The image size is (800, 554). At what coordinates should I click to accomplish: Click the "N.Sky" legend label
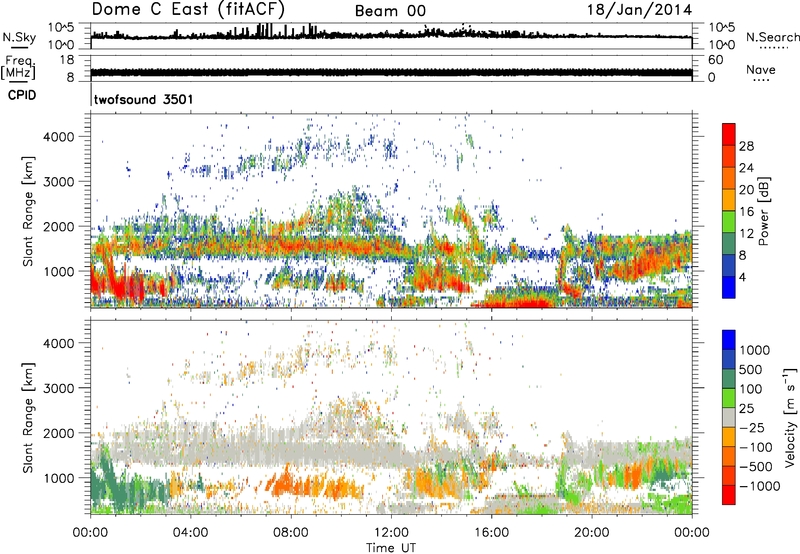pyautogui.click(x=19, y=37)
